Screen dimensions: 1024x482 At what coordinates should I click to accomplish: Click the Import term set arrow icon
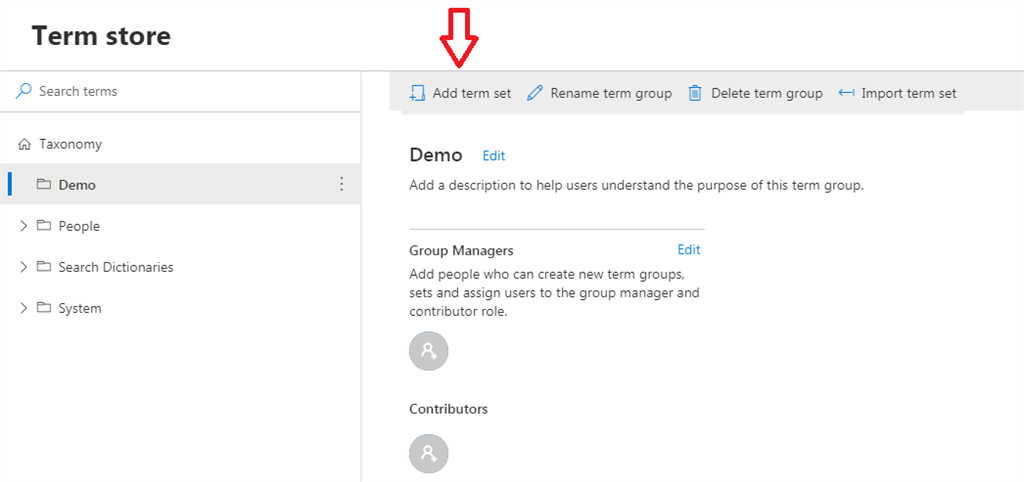point(846,93)
